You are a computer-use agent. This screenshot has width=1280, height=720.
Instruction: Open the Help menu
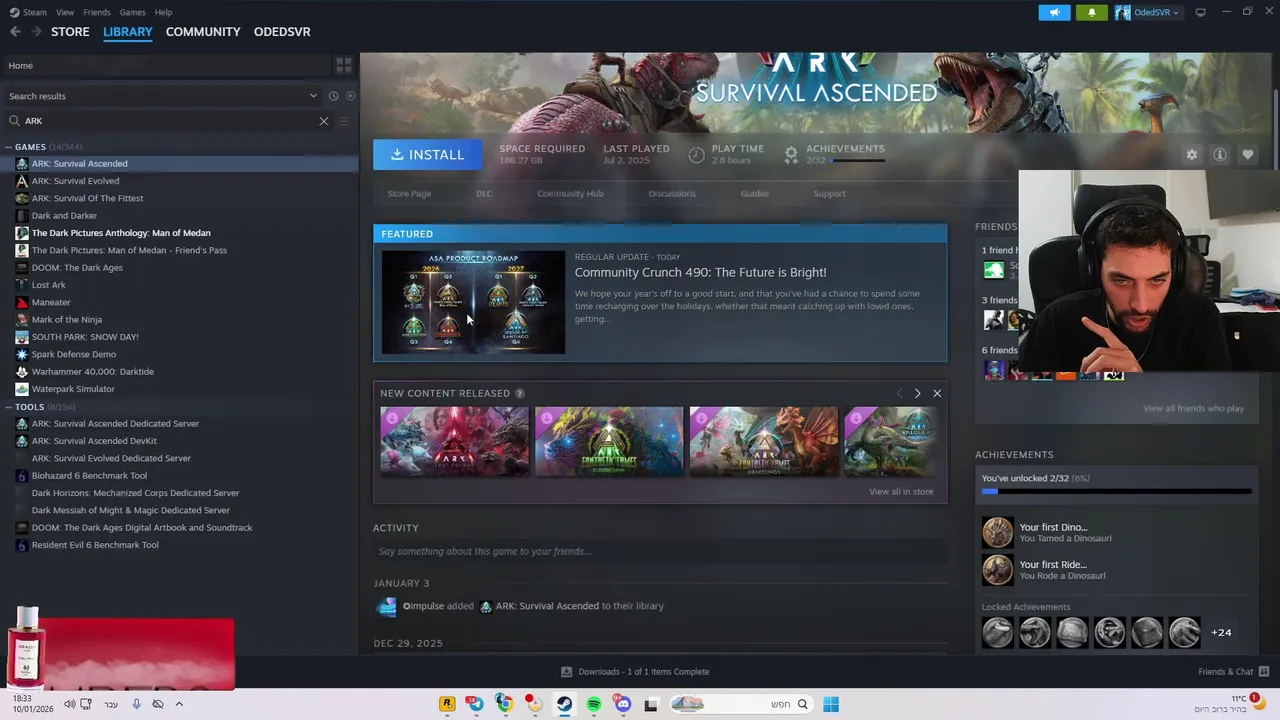tap(163, 12)
